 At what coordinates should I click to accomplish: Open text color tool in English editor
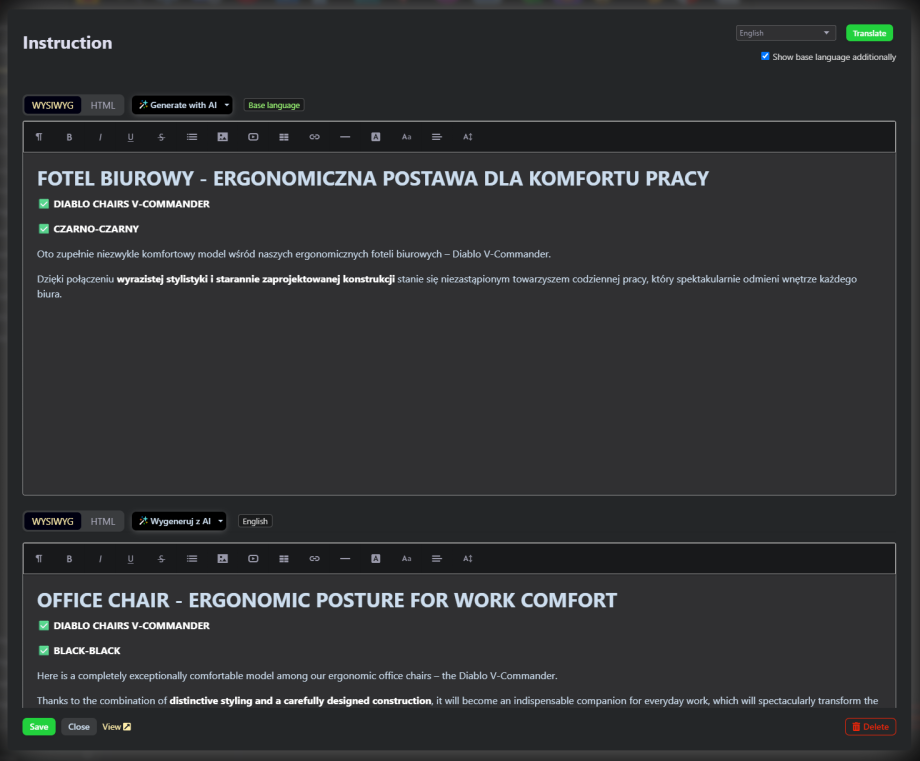coord(376,559)
